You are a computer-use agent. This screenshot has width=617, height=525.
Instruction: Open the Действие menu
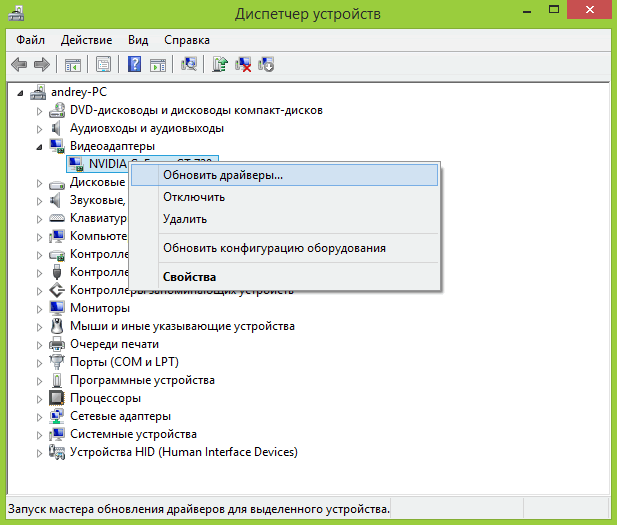[87, 40]
